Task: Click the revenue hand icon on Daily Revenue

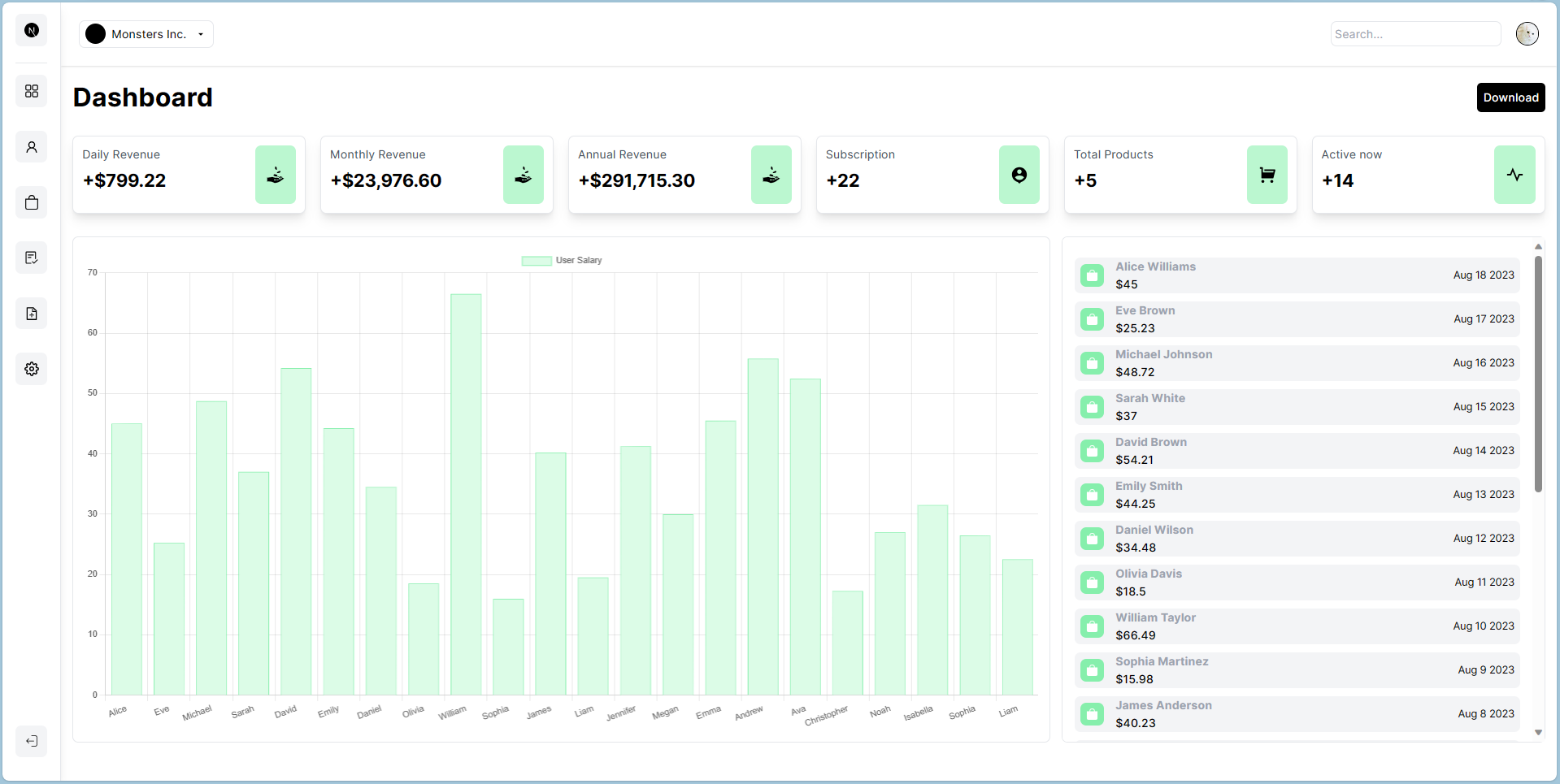Action: point(275,174)
